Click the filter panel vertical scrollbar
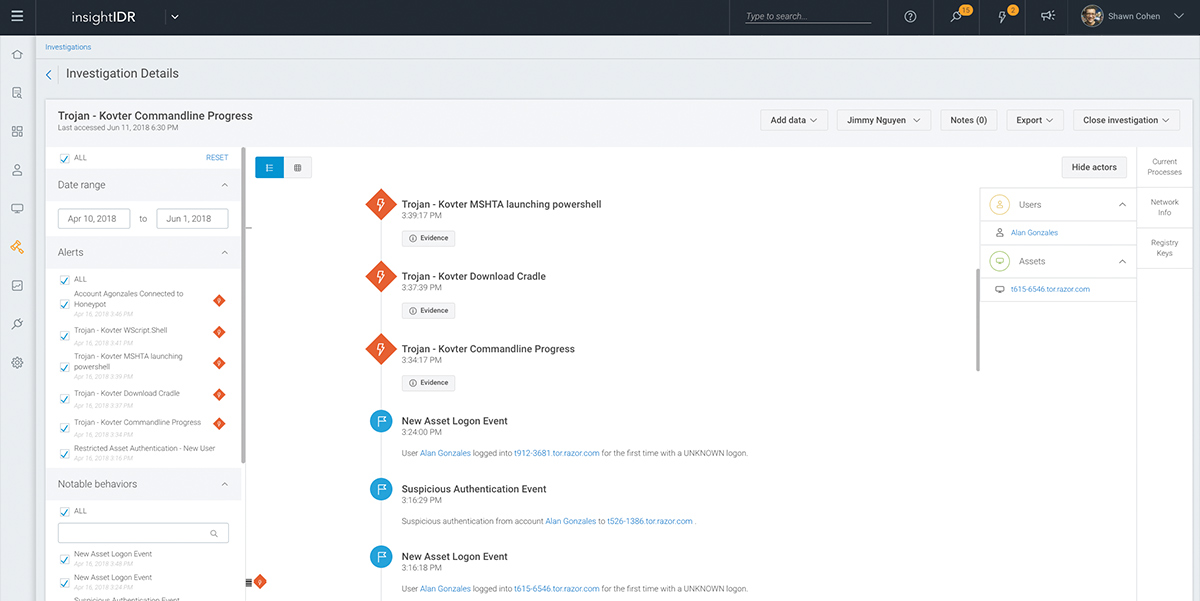The width and height of the screenshot is (1200, 601). pos(244,300)
